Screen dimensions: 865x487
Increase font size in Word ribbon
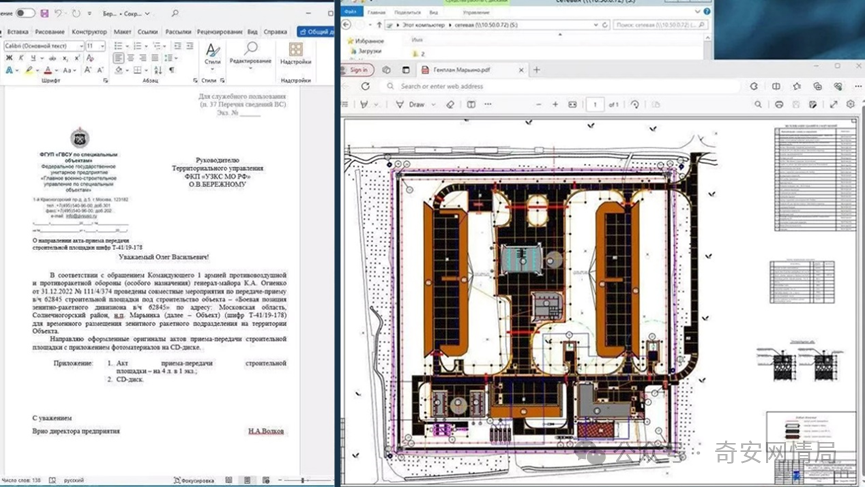coord(87,70)
